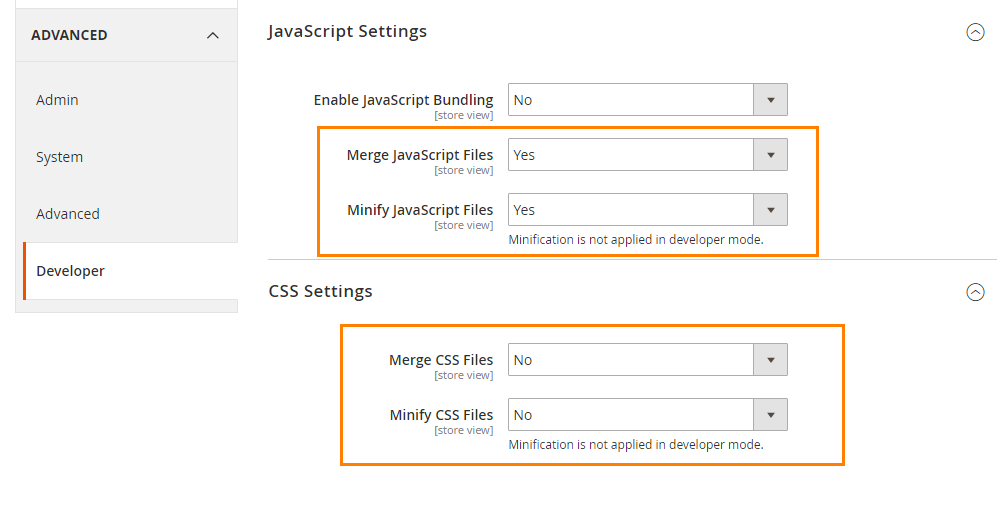Click the ADVANCED group header label
This screenshot has width=1005, height=512.
tap(69, 35)
